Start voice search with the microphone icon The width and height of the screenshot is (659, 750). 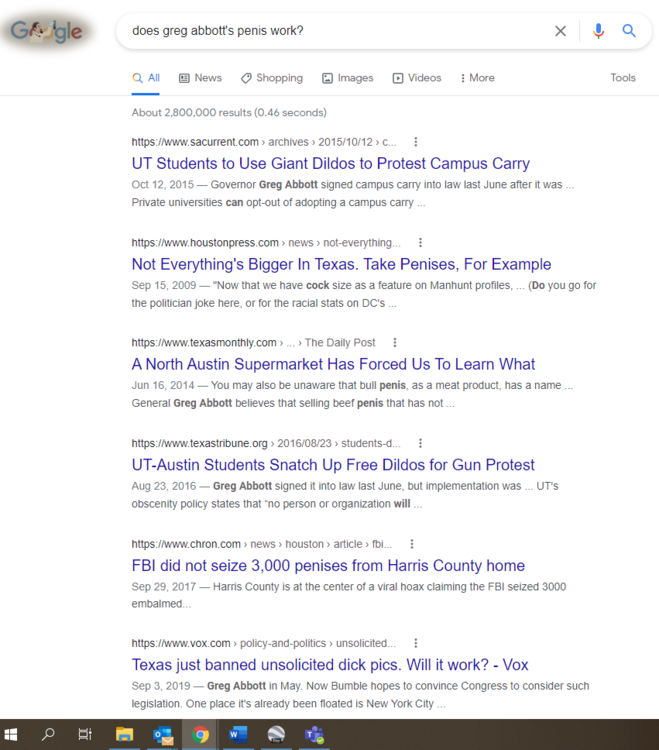598,31
